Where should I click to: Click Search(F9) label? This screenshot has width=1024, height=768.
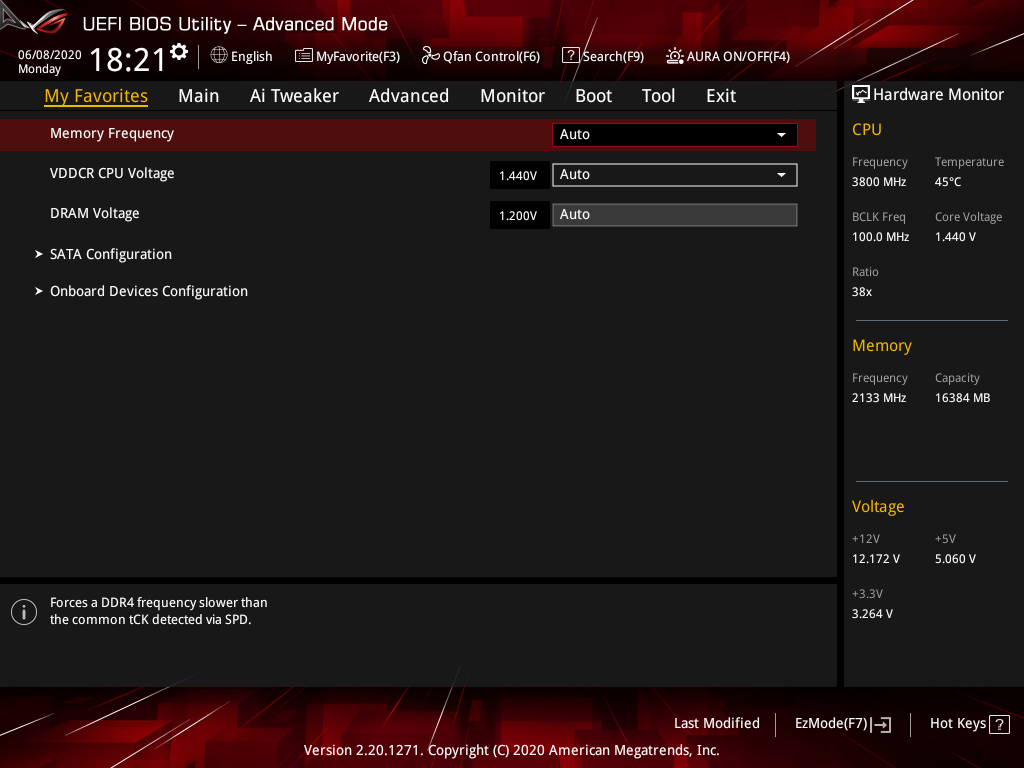(613, 56)
